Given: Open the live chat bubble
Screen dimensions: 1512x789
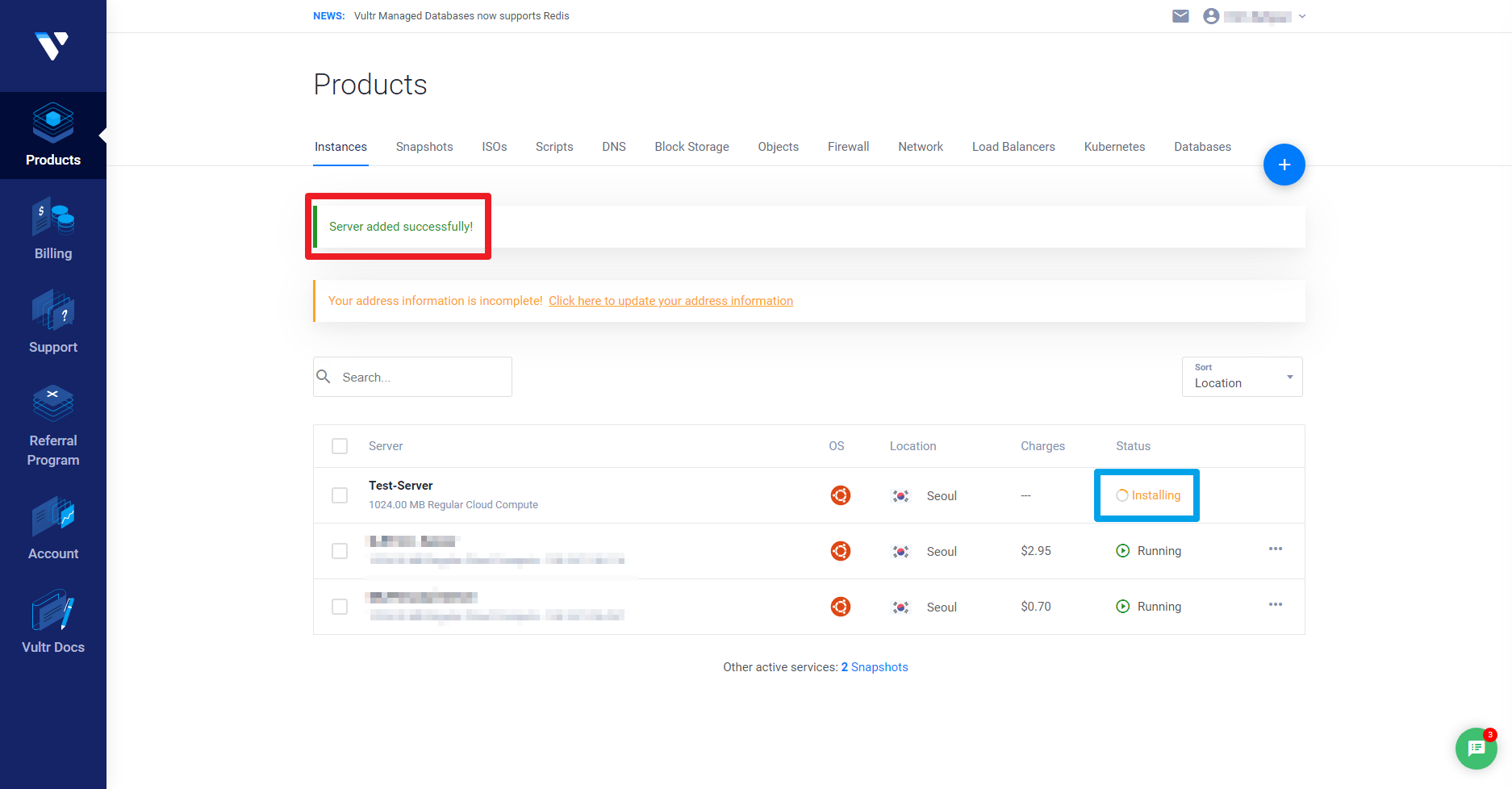Looking at the screenshot, I should click(1476, 749).
